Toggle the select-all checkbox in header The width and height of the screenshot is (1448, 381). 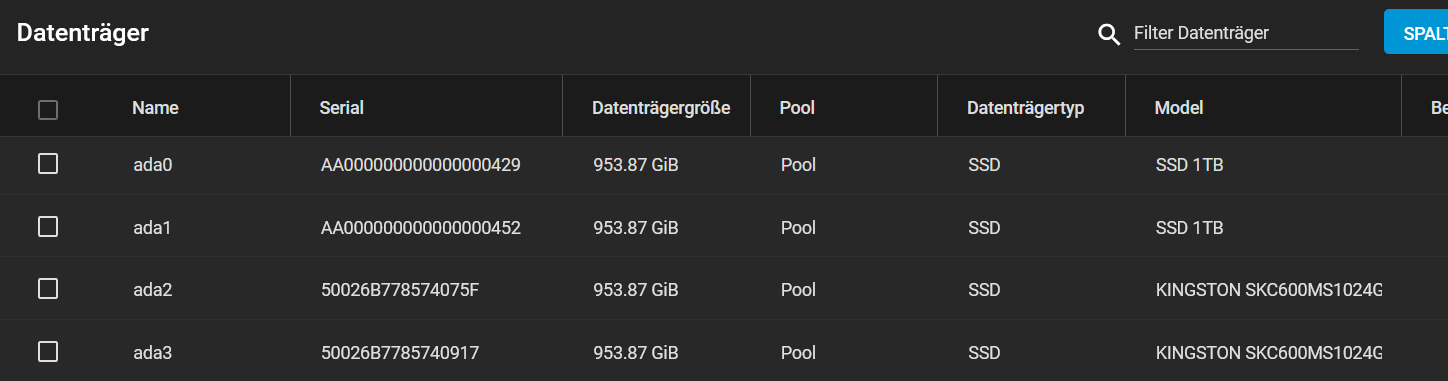point(48,110)
